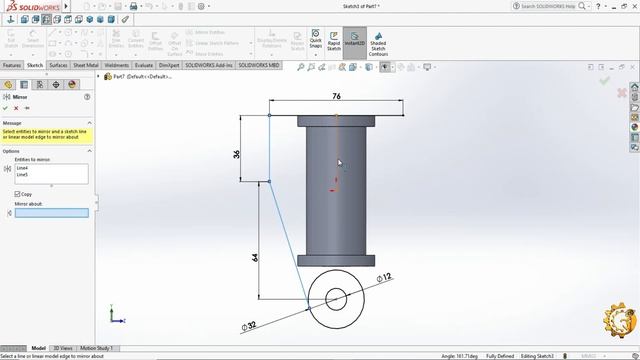
Task: Accept the Mirror with green checkmark
Action: (5, 108)
